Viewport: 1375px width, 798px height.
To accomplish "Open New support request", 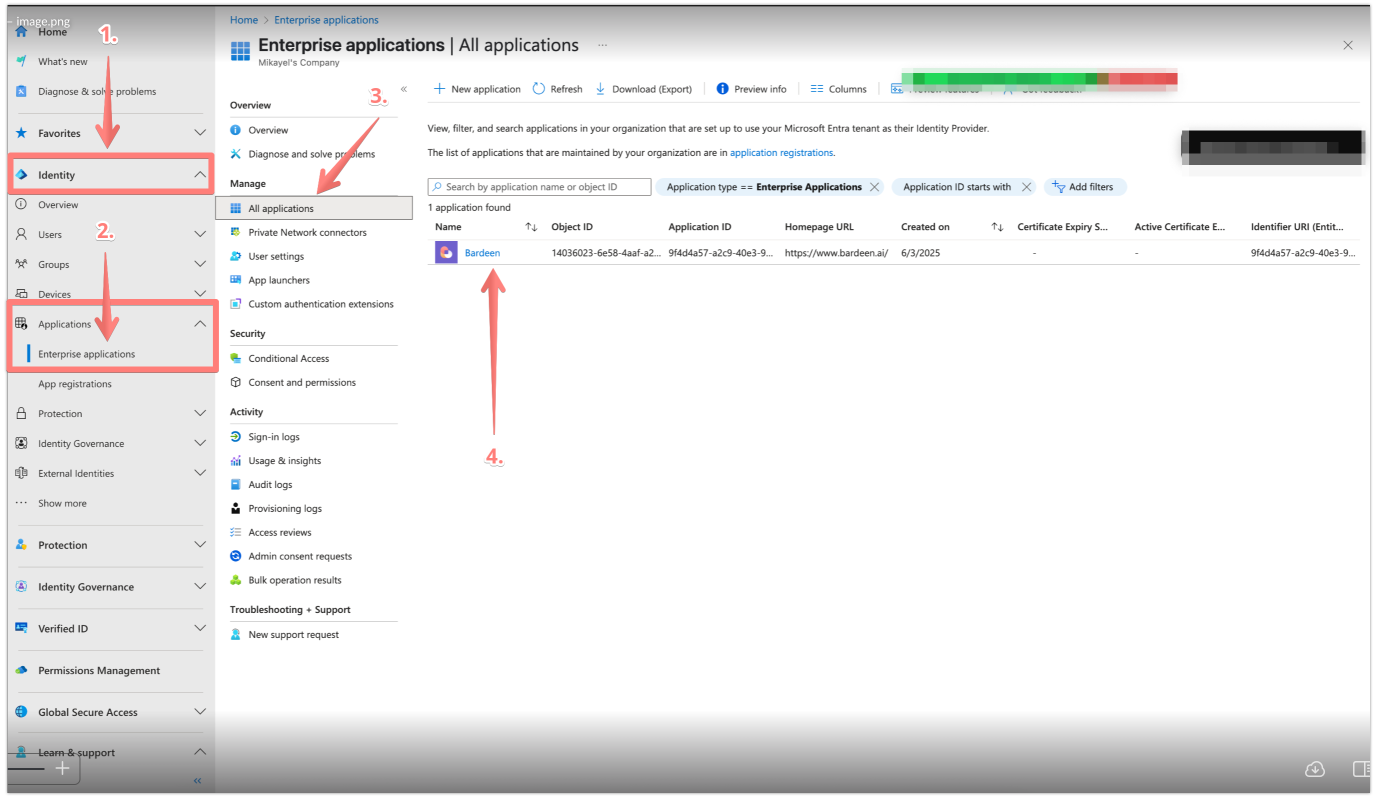I will pyautogui.click(x=293, y=634).
